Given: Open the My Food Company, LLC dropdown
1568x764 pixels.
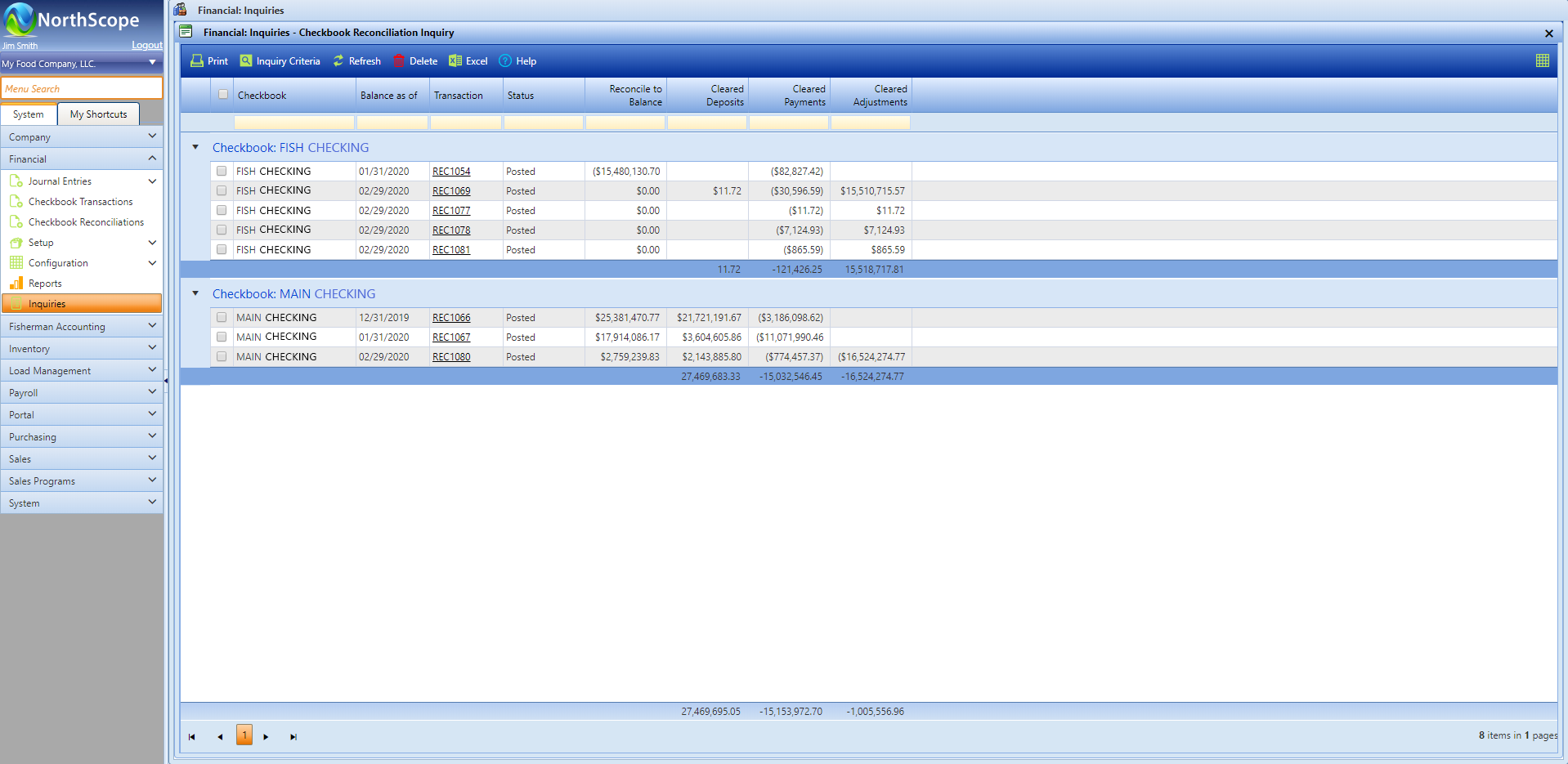Looking at the screenshot, I should click(152, 63).
